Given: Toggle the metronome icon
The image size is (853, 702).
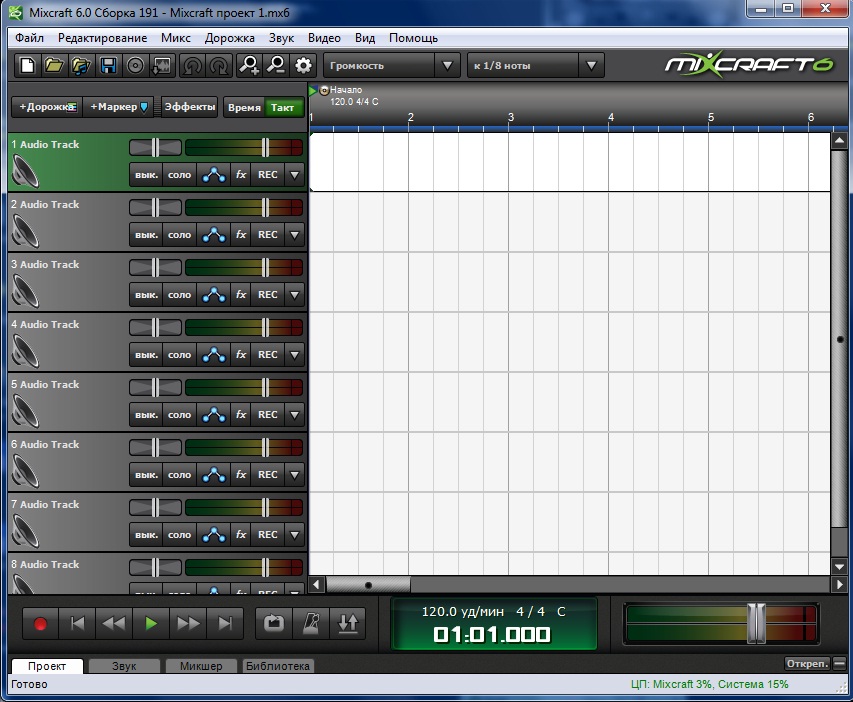Looking at the screenshot, I should [311, 624].
